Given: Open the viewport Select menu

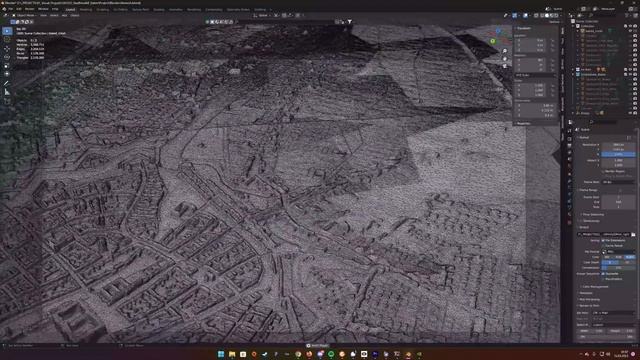Looking at the screenshot, I should click(54, 16).
